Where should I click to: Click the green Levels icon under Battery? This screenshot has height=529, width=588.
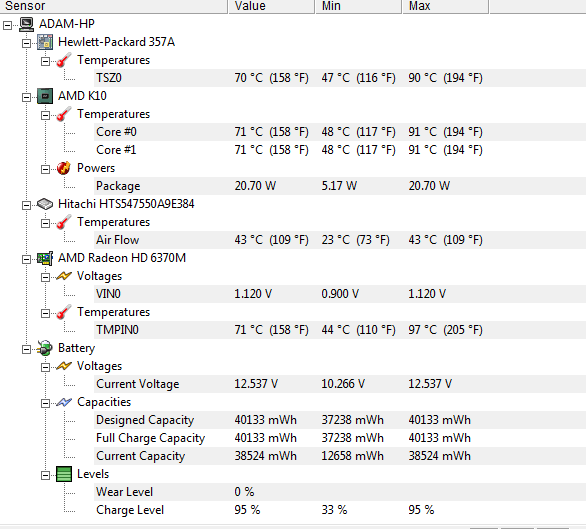point(64,474)
